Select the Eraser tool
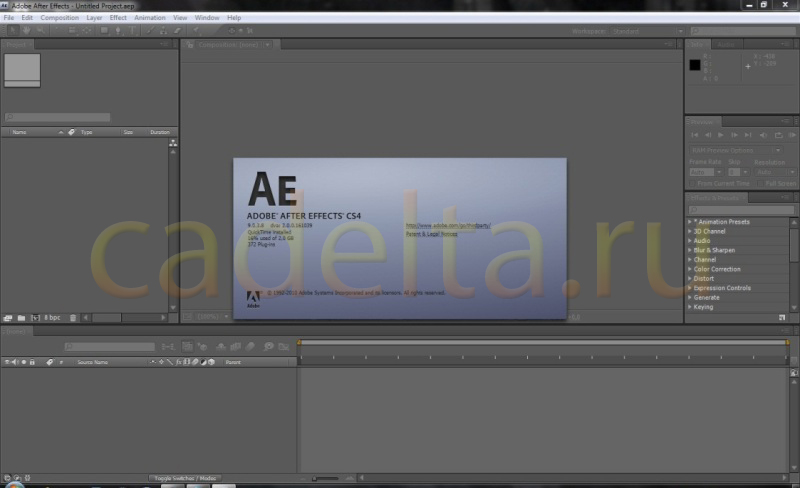This screenshot has width=800, height=488. click(178, 31)
